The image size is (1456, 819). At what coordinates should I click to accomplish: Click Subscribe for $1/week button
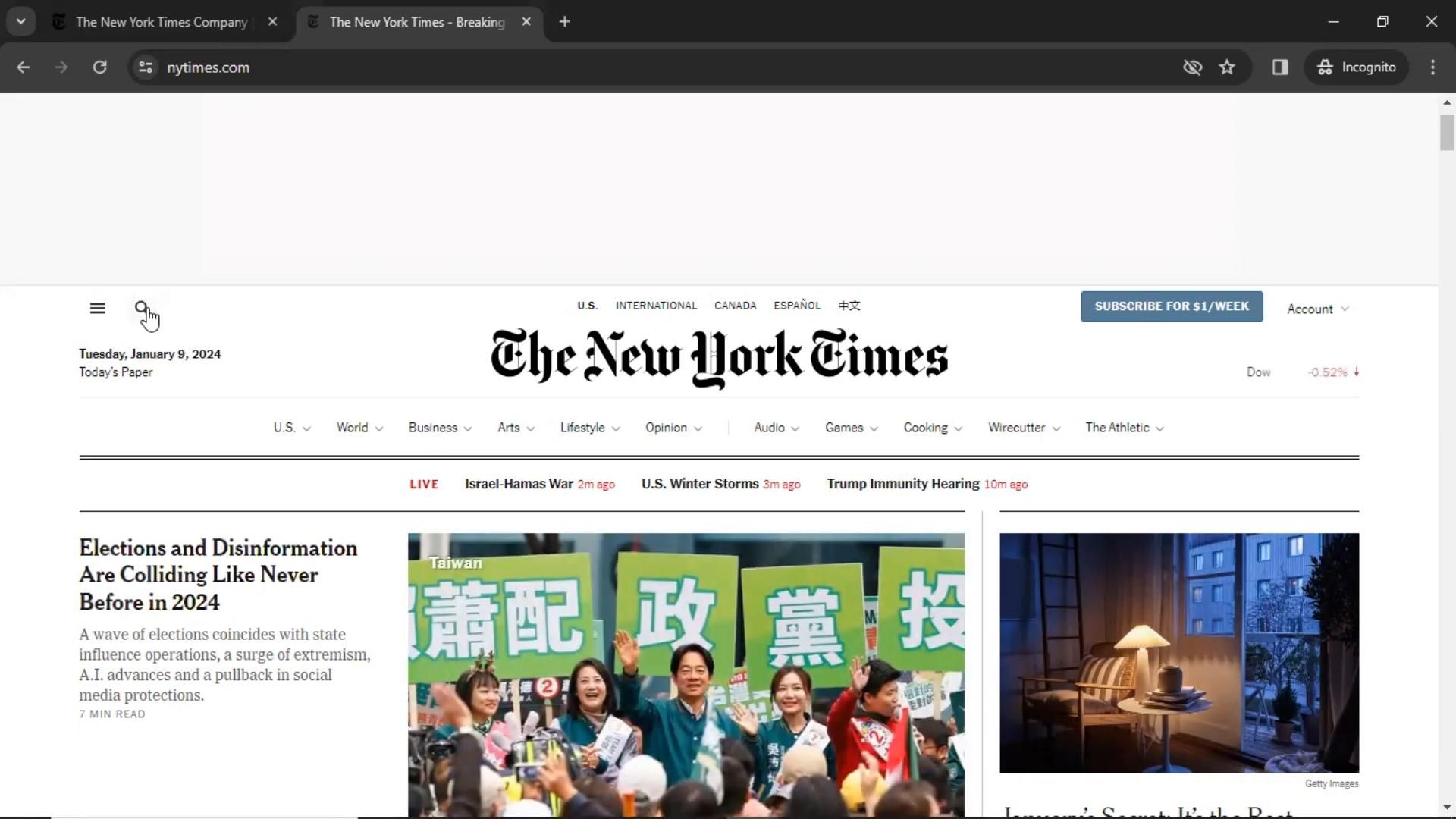(x=1172, y=306)
